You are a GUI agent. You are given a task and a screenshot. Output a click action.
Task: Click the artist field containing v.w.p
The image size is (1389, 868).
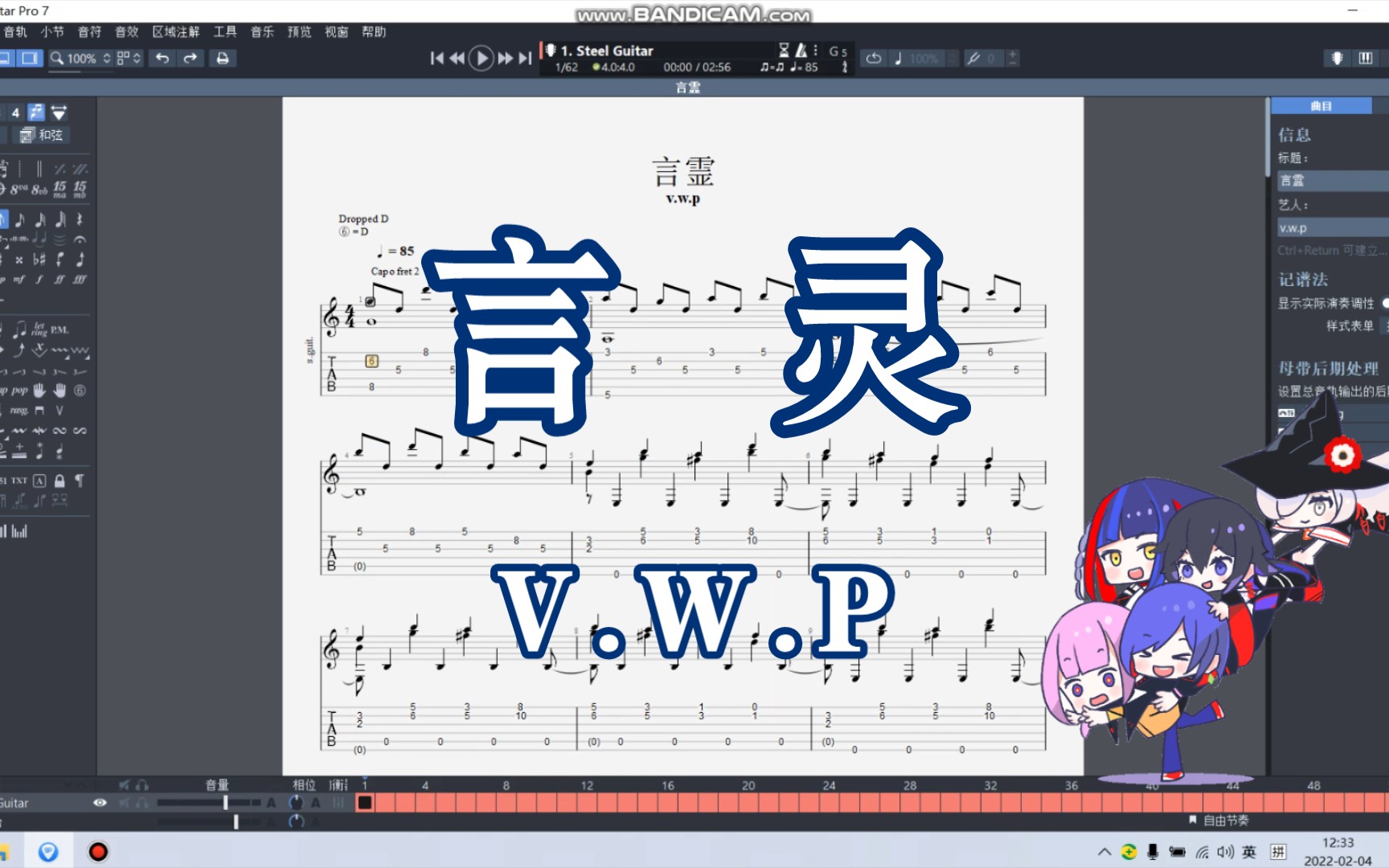pyautogui.click(x=1333, y=228)
